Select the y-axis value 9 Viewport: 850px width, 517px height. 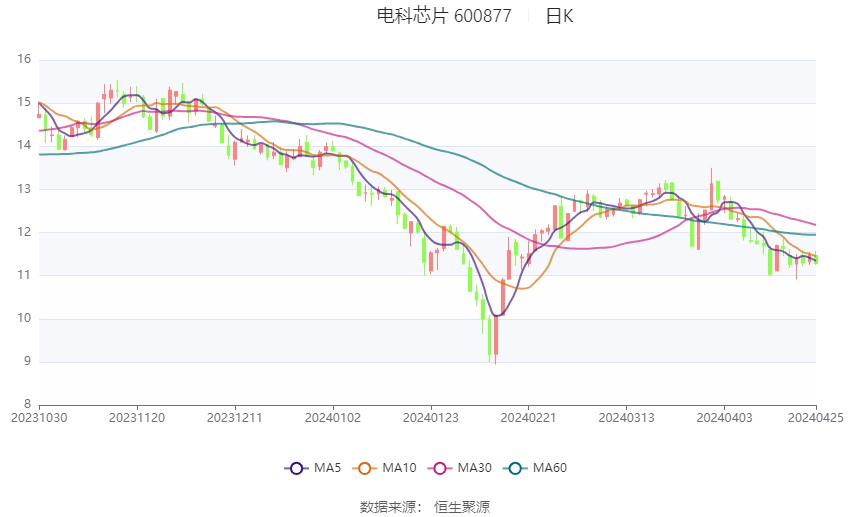[x=28, y=361]
